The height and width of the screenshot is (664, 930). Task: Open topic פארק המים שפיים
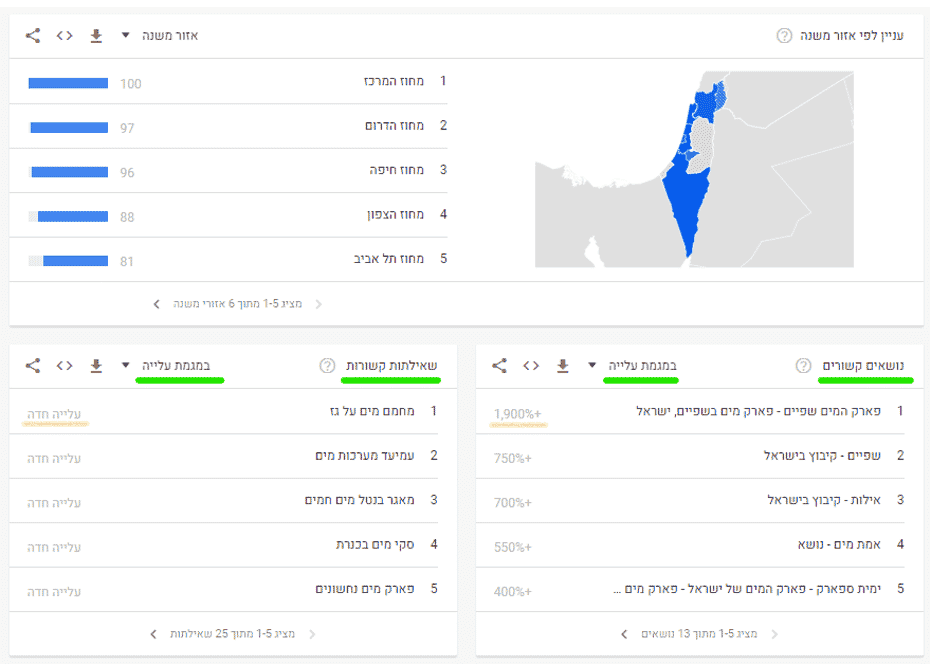point(758,411)
